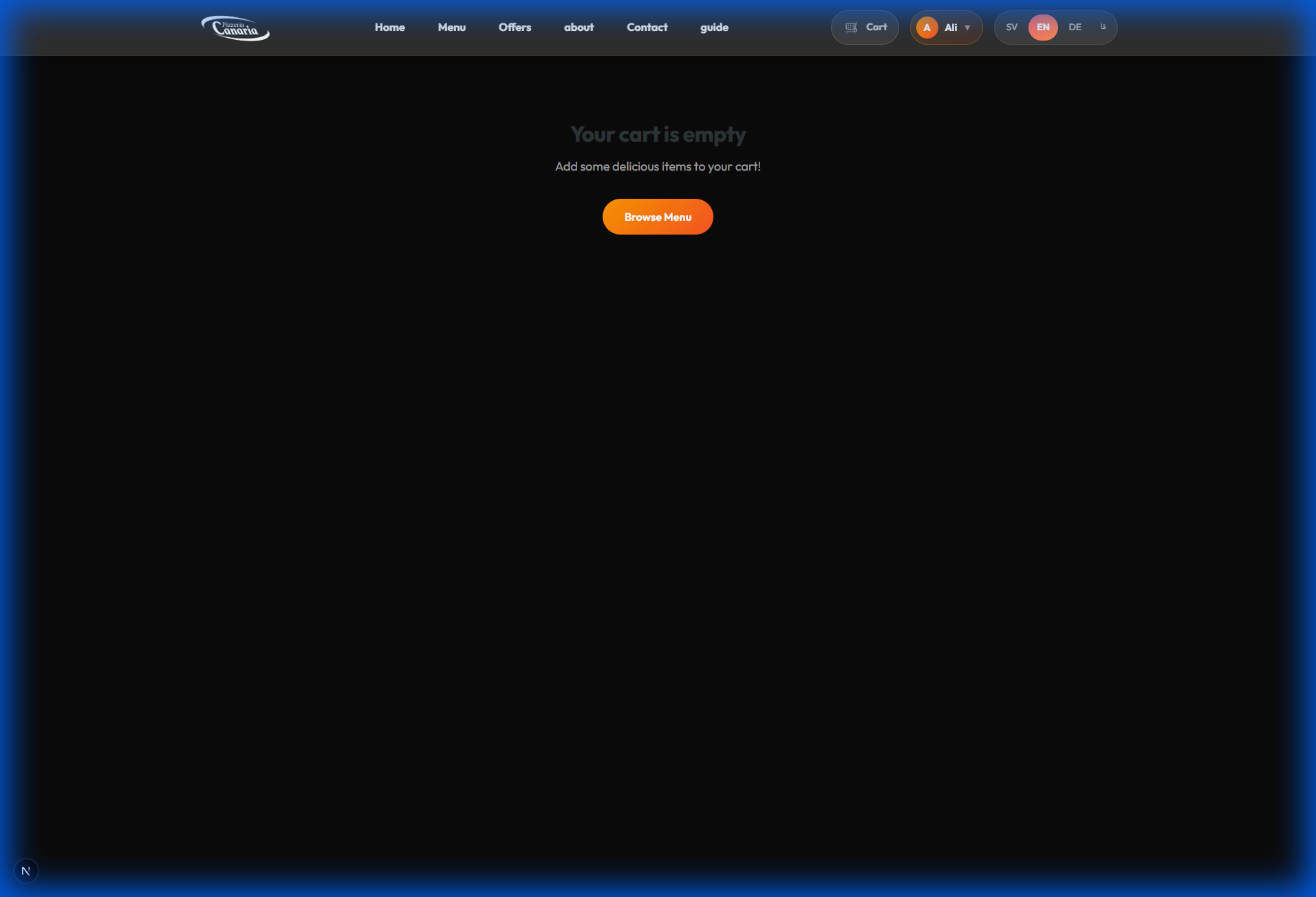Click the "Your cart is empty" heading
Screen dimensions: 1316x897
[x=658, y=134]
